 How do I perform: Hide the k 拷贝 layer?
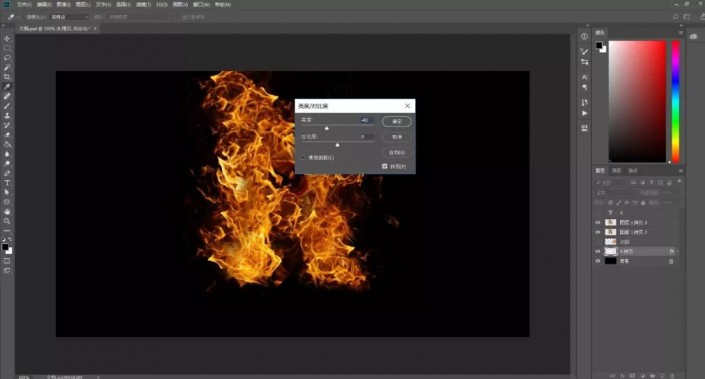(x=598, y=251)
